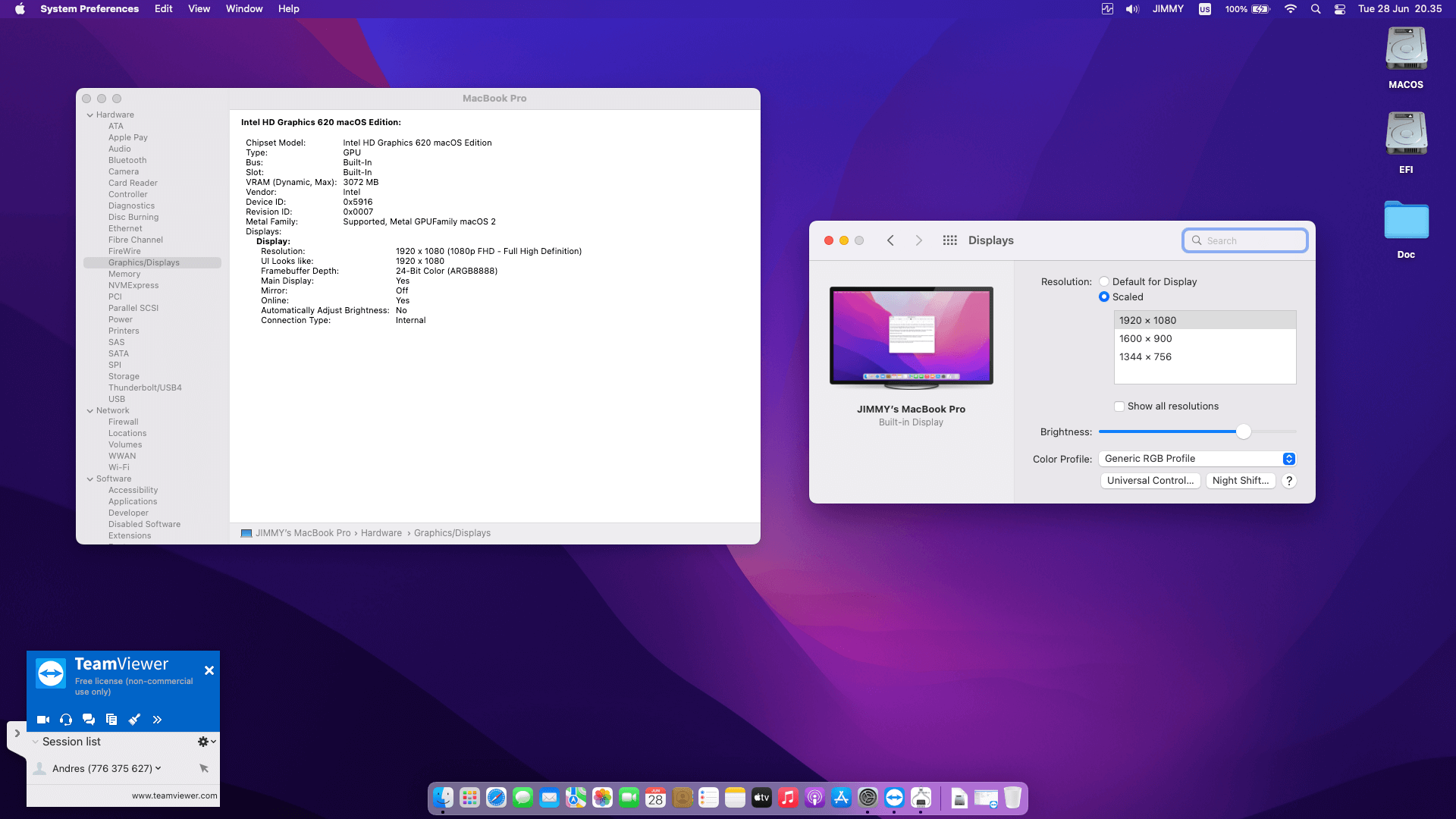
Task: Click the Universal Control button
Action: pyautogui.click(x=1150, y=481)
